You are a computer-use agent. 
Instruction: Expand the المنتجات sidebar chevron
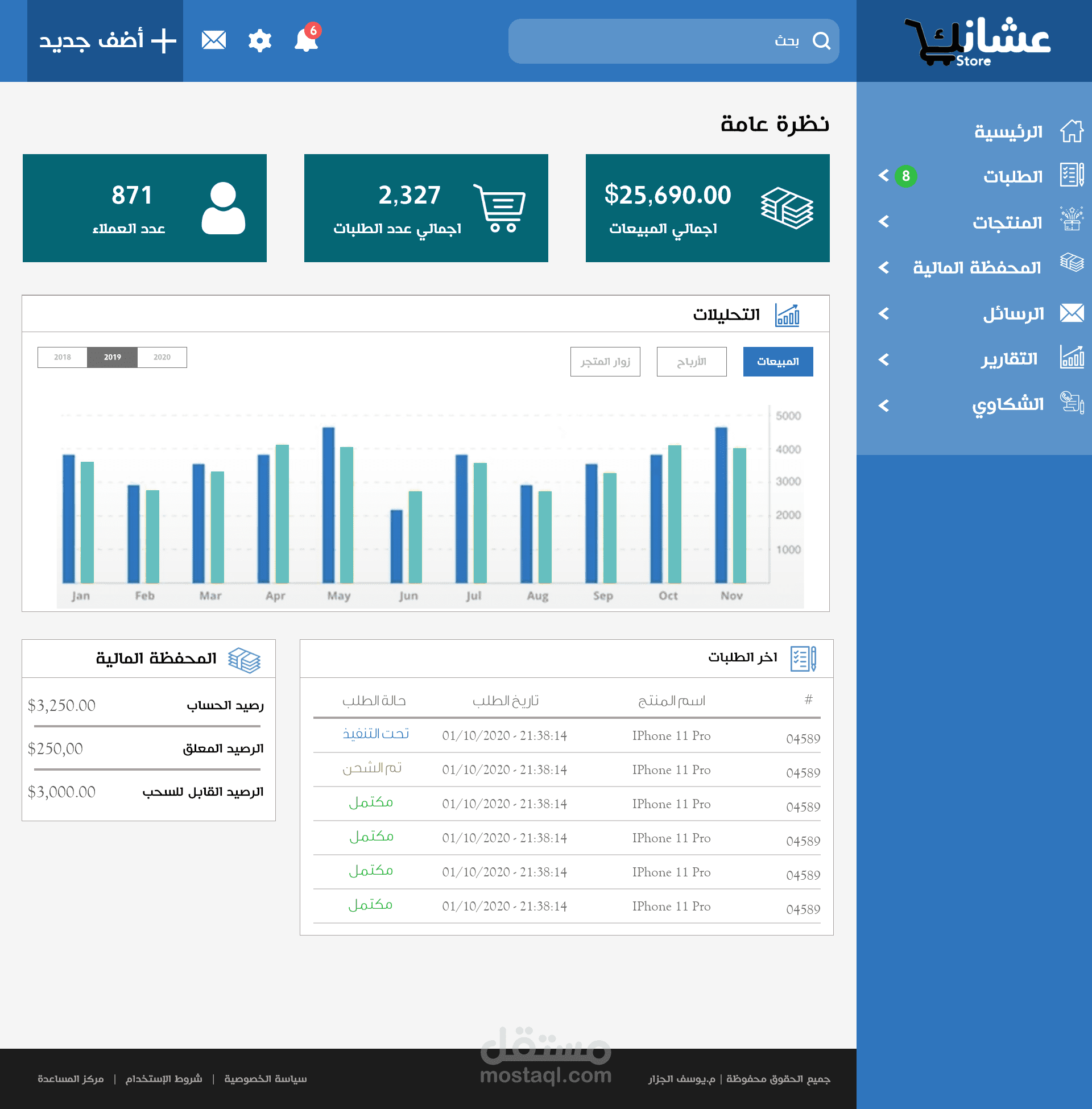(x=884, y=221)
